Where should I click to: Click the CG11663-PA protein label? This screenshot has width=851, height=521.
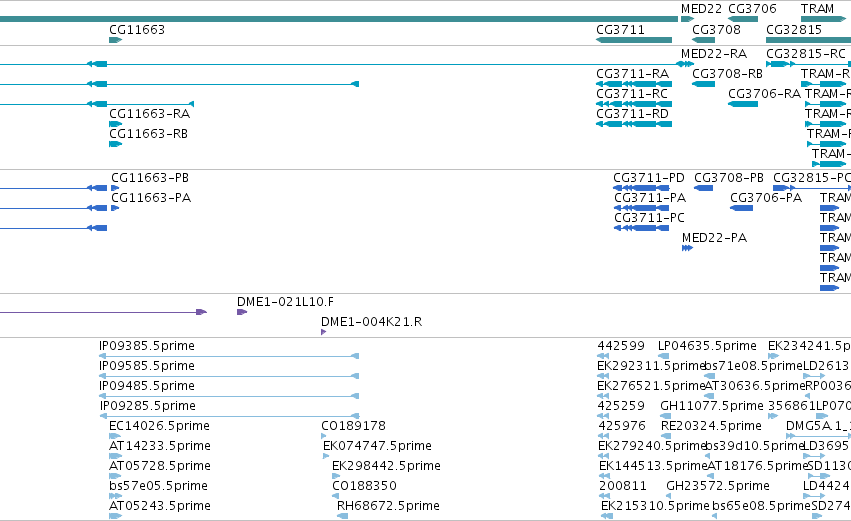151,198
